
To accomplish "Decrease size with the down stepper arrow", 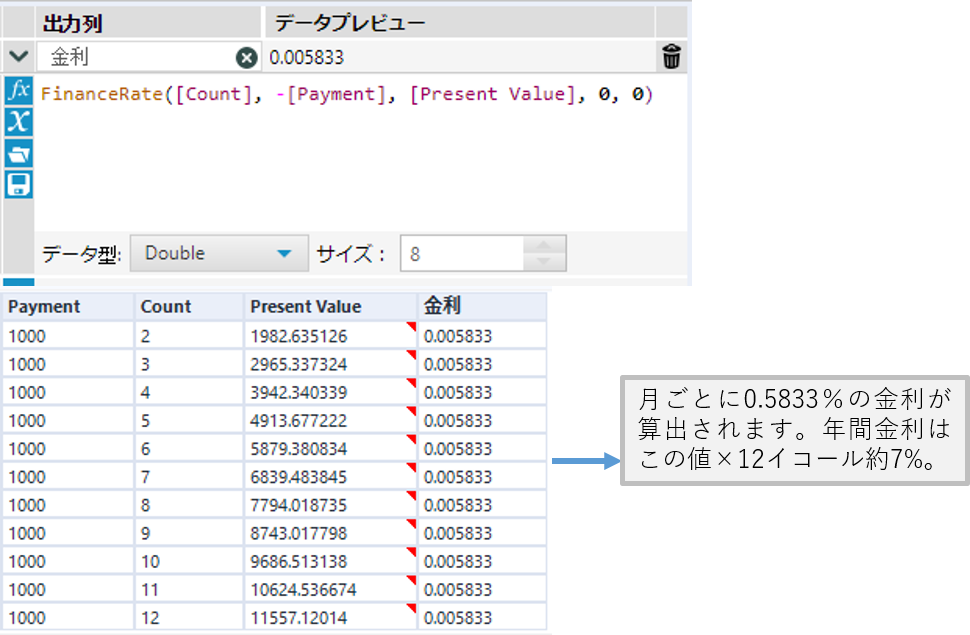I will point(543,262).
